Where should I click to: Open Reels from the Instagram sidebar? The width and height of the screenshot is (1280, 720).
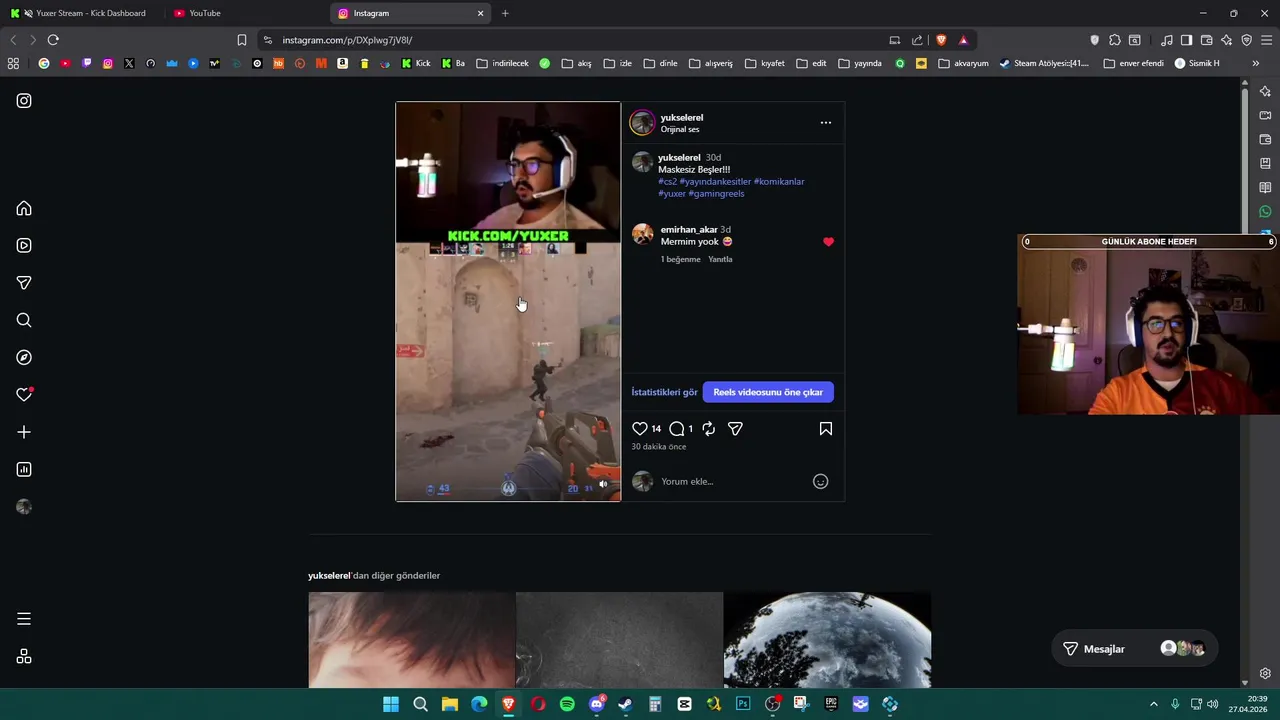click(x=24, y=245)
